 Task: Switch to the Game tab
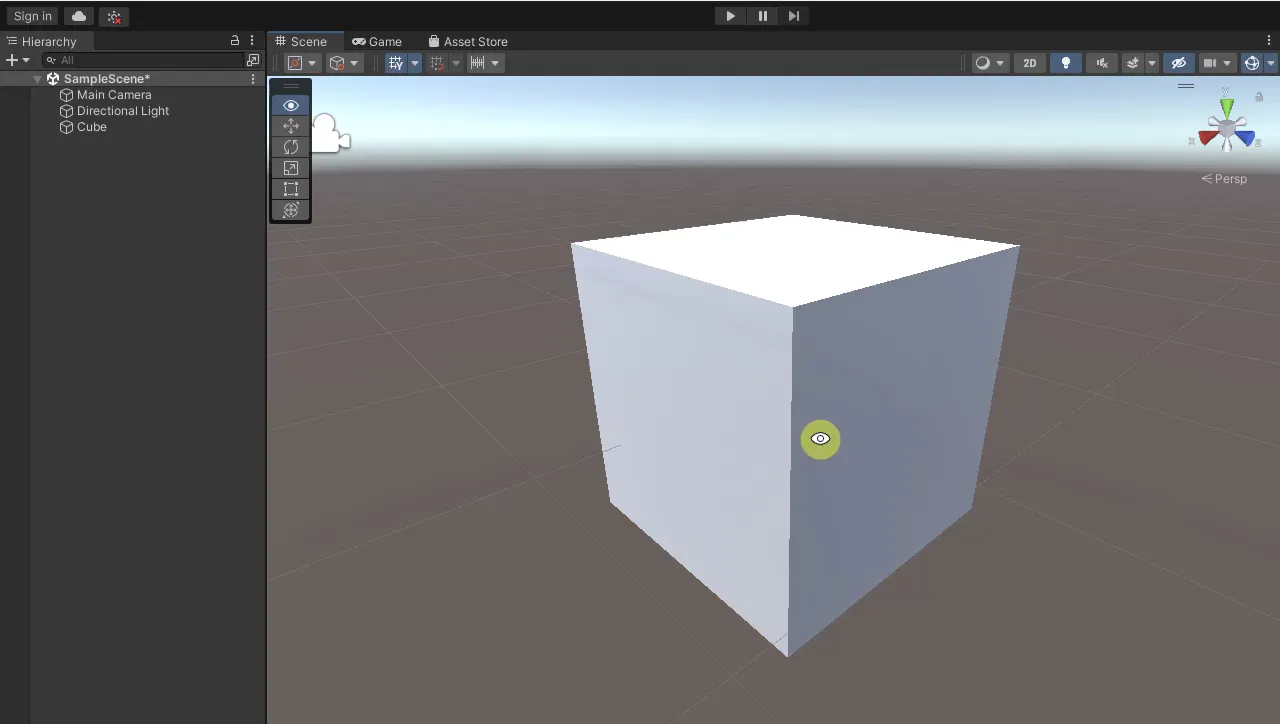coord(376,41)
